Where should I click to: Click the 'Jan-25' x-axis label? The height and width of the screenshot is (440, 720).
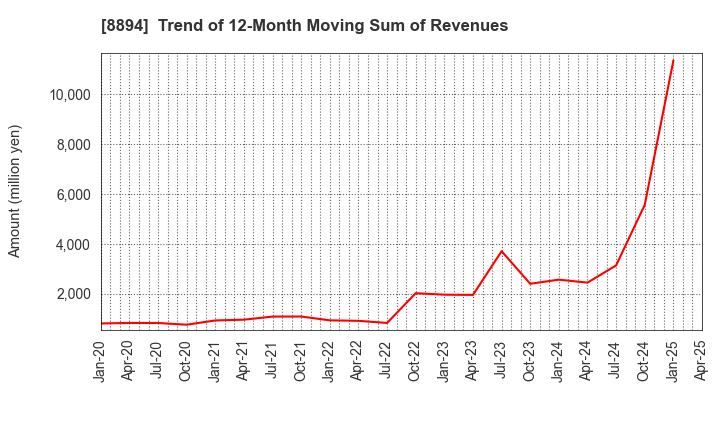click(x=672, y=361)
